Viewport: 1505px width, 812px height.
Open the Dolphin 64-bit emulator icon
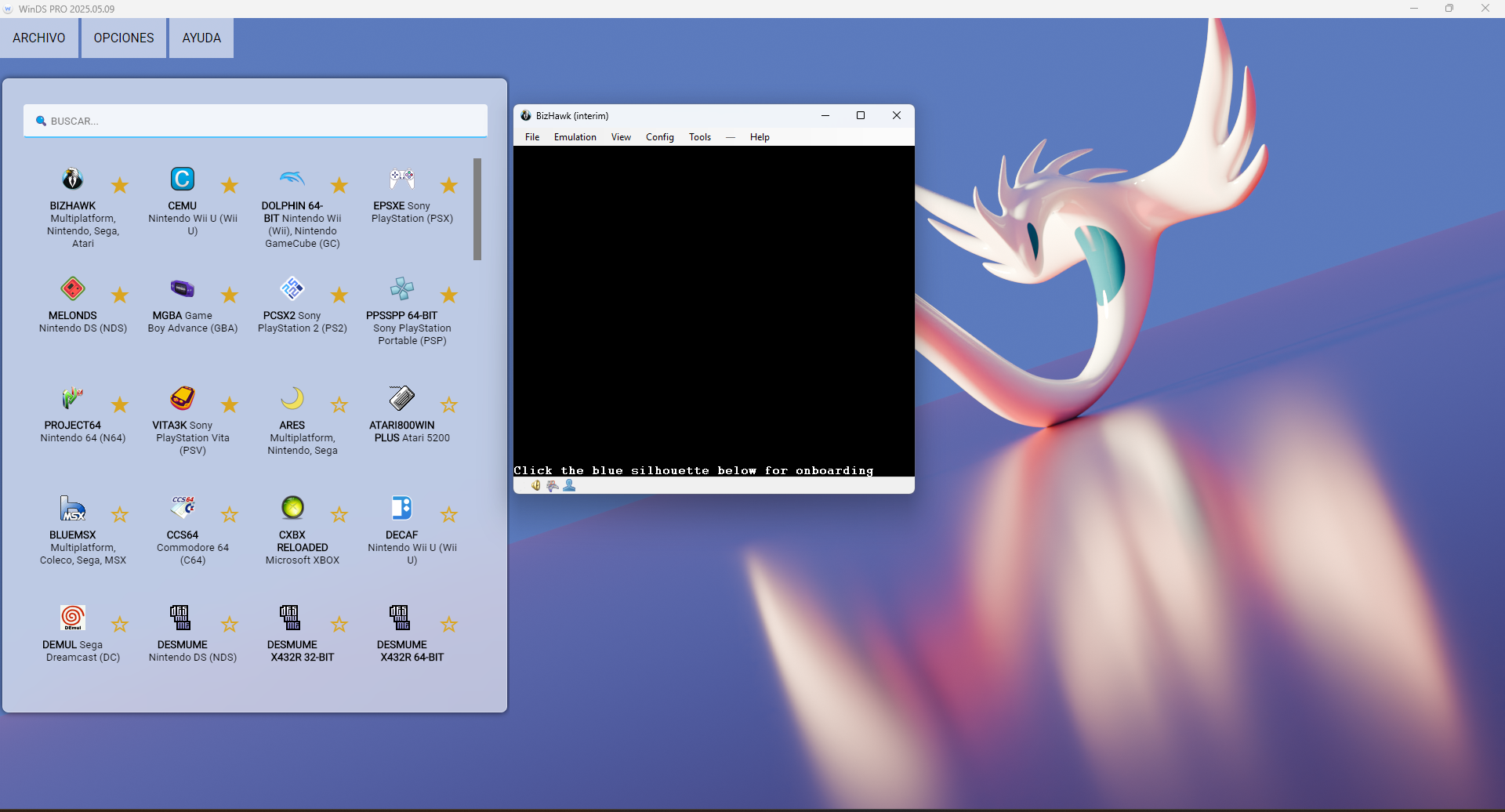point(292,179)
